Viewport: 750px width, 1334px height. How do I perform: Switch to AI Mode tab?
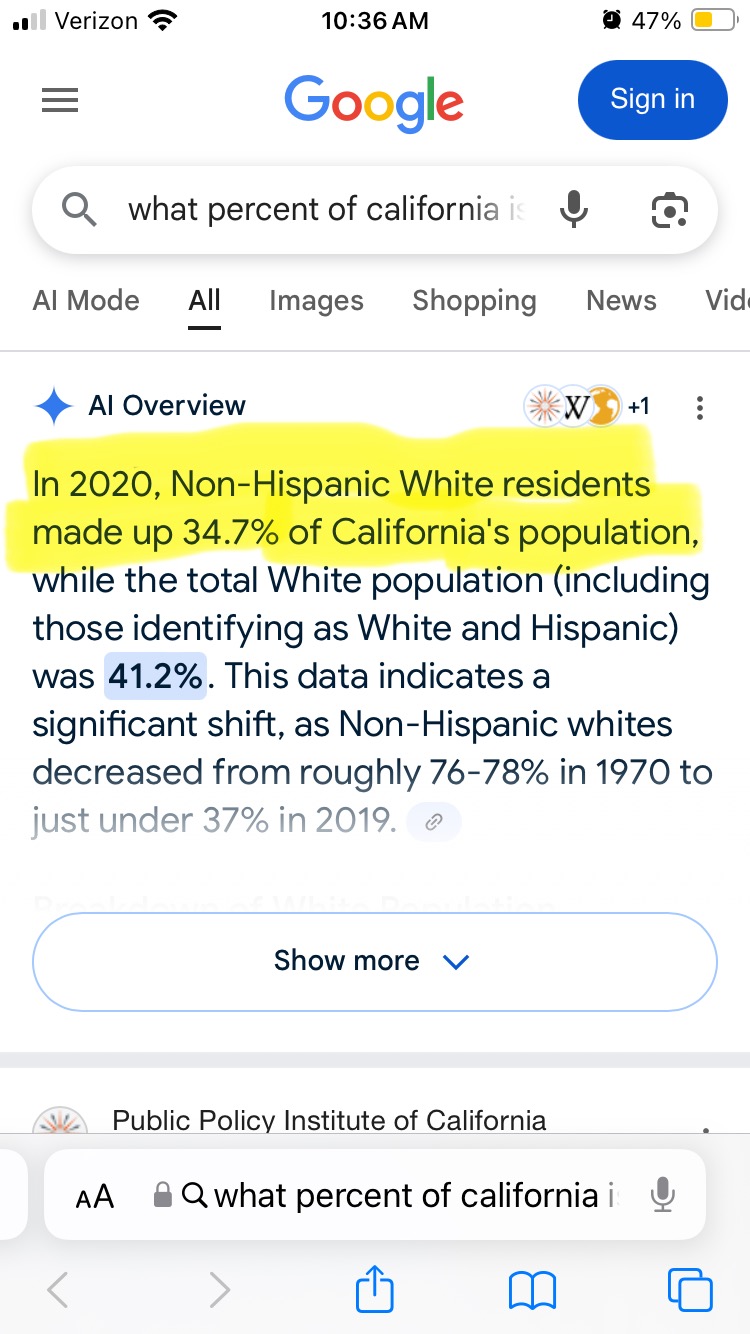(x=86, y=300)
